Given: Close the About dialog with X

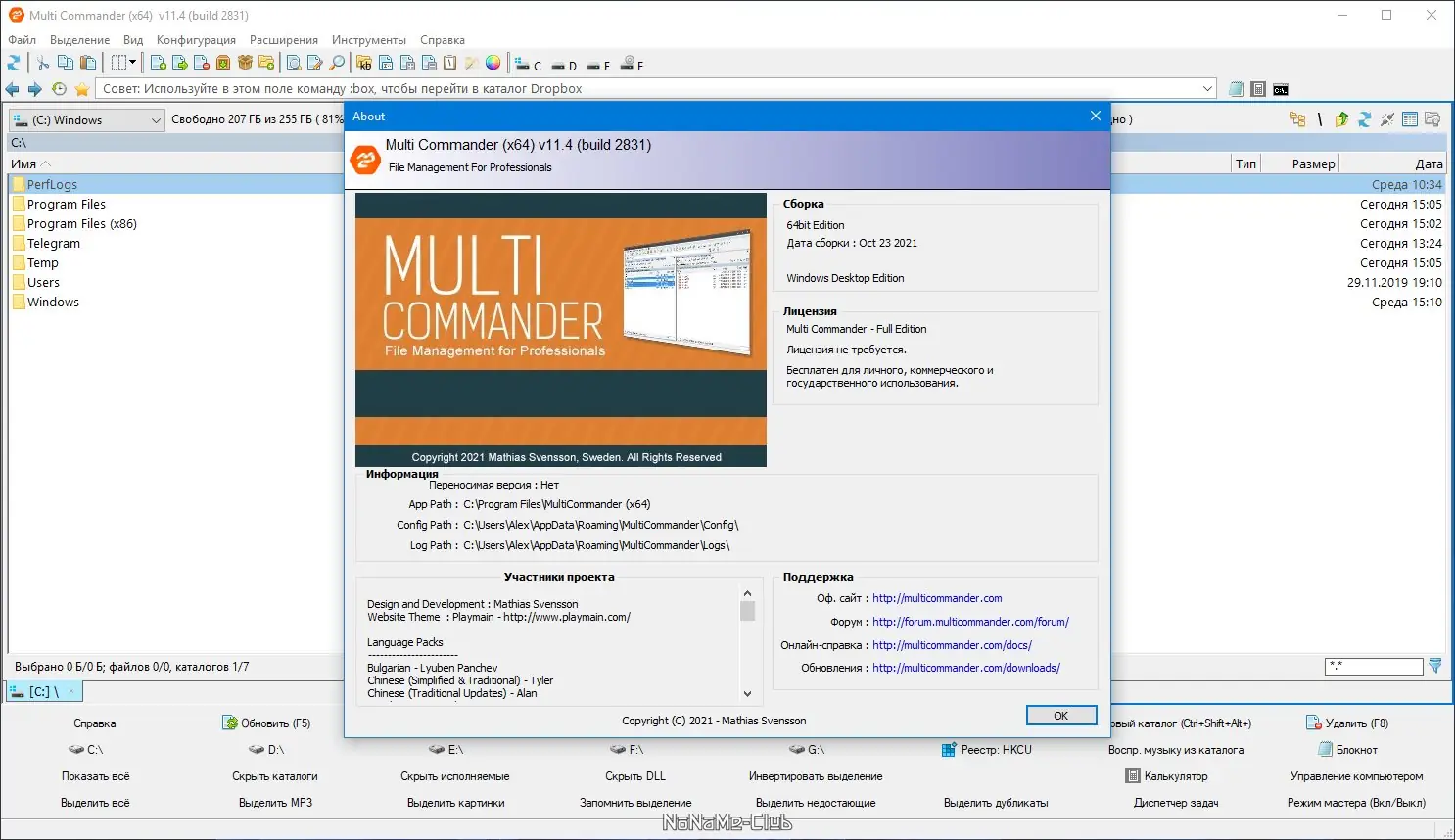Looking at the screenshot, I should tap(1095, 116).
